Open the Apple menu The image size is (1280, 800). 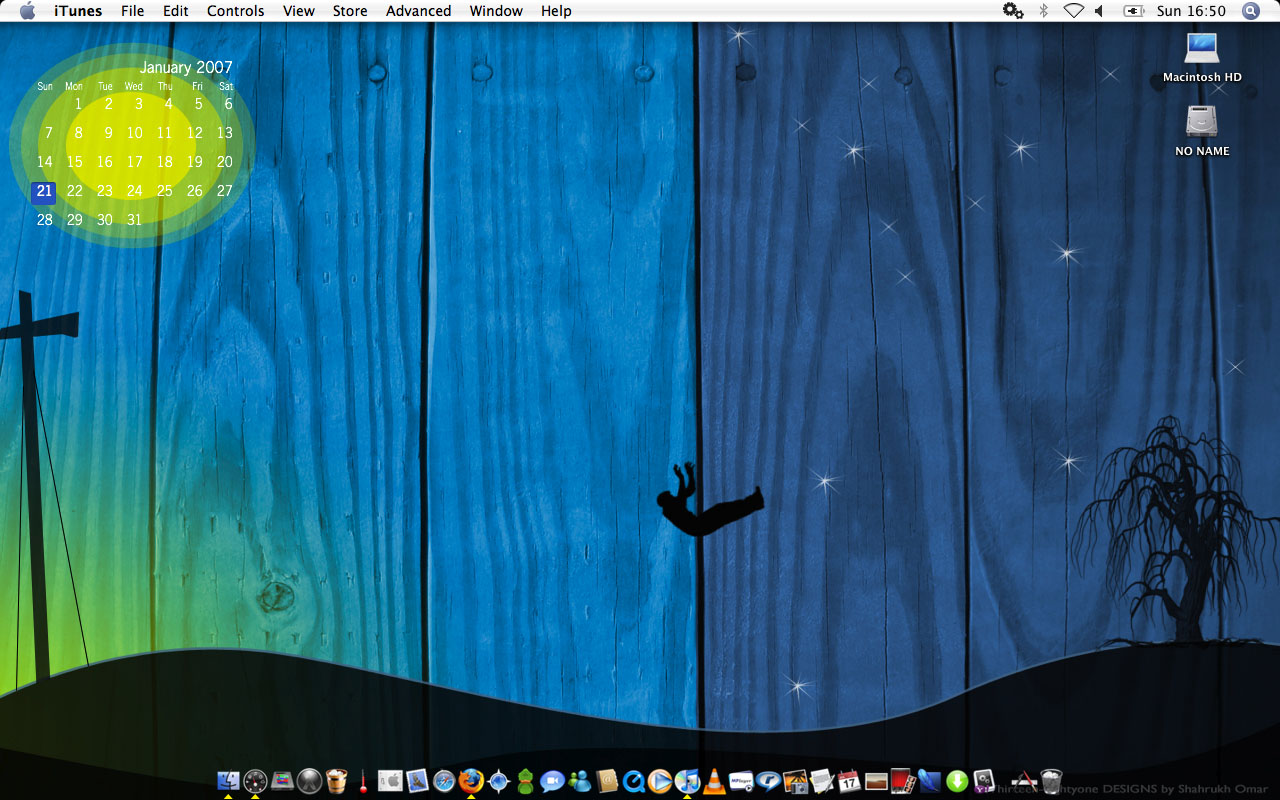point(27,11)
